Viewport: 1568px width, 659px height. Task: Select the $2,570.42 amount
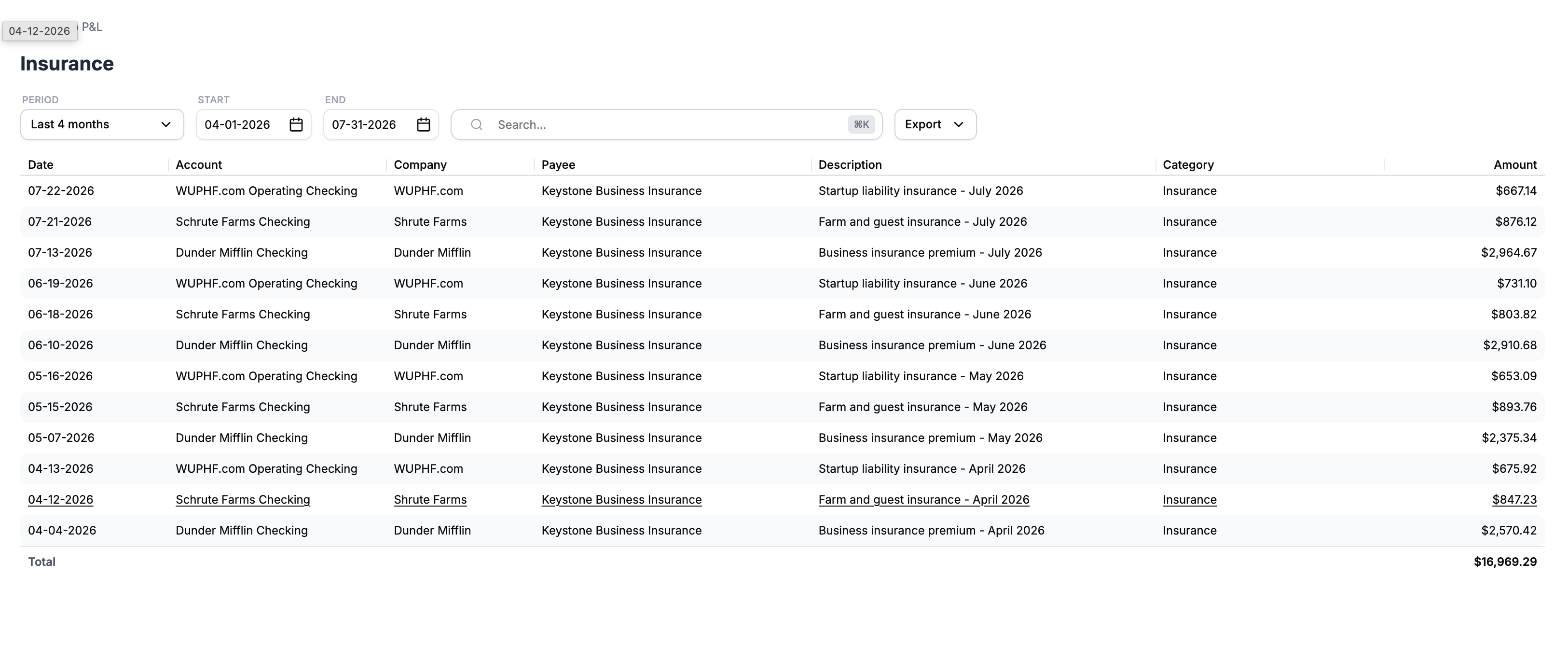1509,531
